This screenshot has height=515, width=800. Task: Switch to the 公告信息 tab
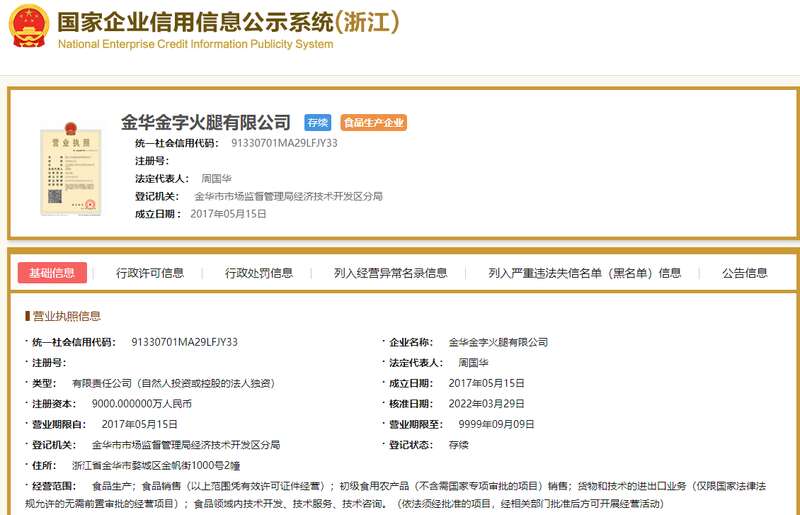pyautogui.click(x=744, y=273)
